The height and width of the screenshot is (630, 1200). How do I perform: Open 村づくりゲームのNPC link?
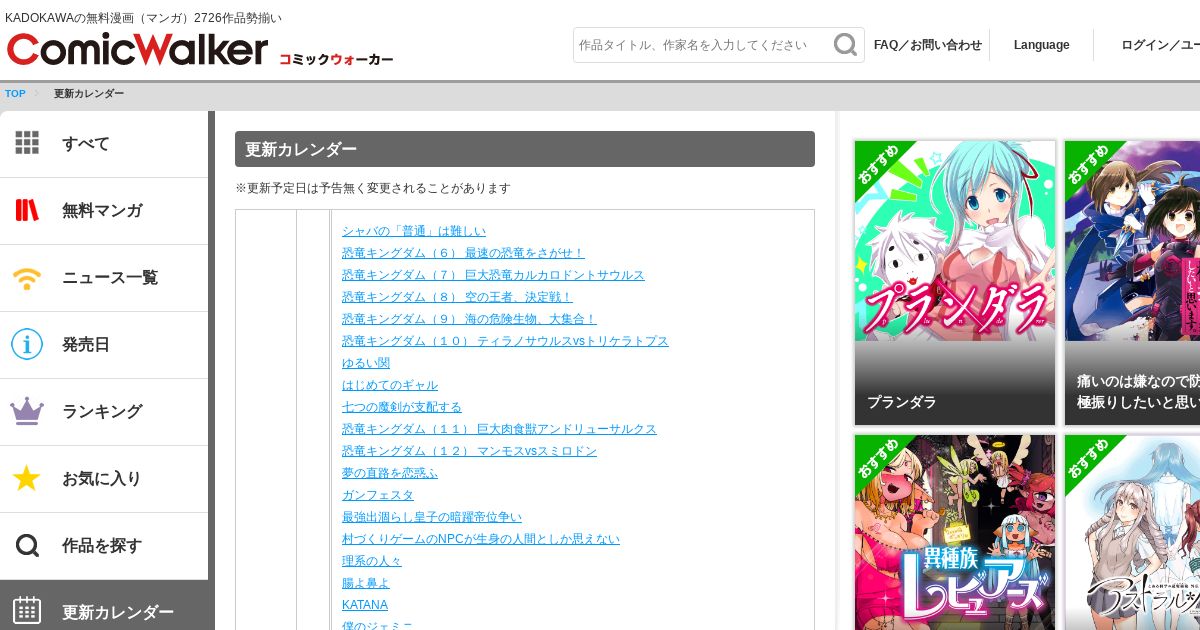click(481, 539)
